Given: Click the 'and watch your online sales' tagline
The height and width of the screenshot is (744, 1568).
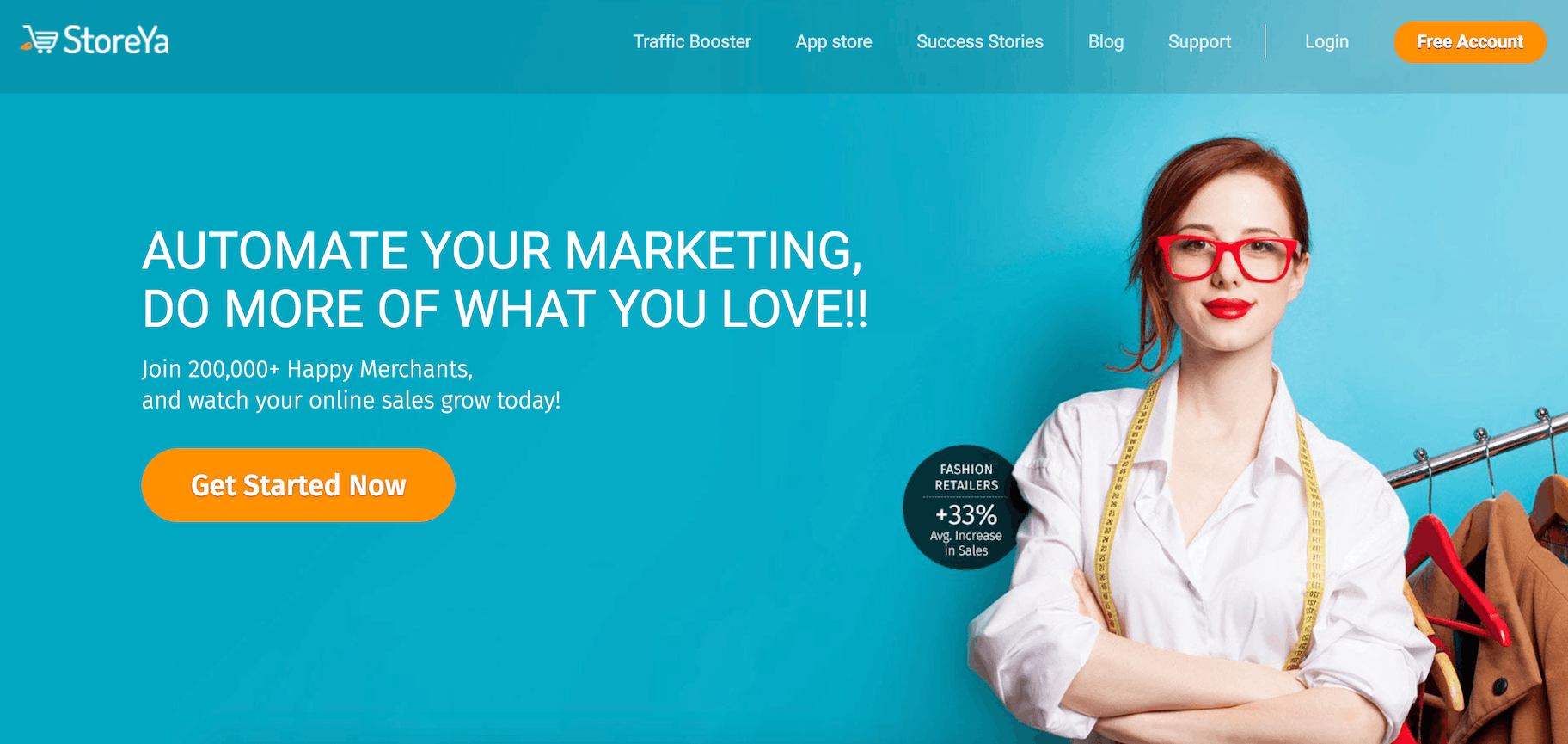Looking at the screenshot, I should click(352, 401).
